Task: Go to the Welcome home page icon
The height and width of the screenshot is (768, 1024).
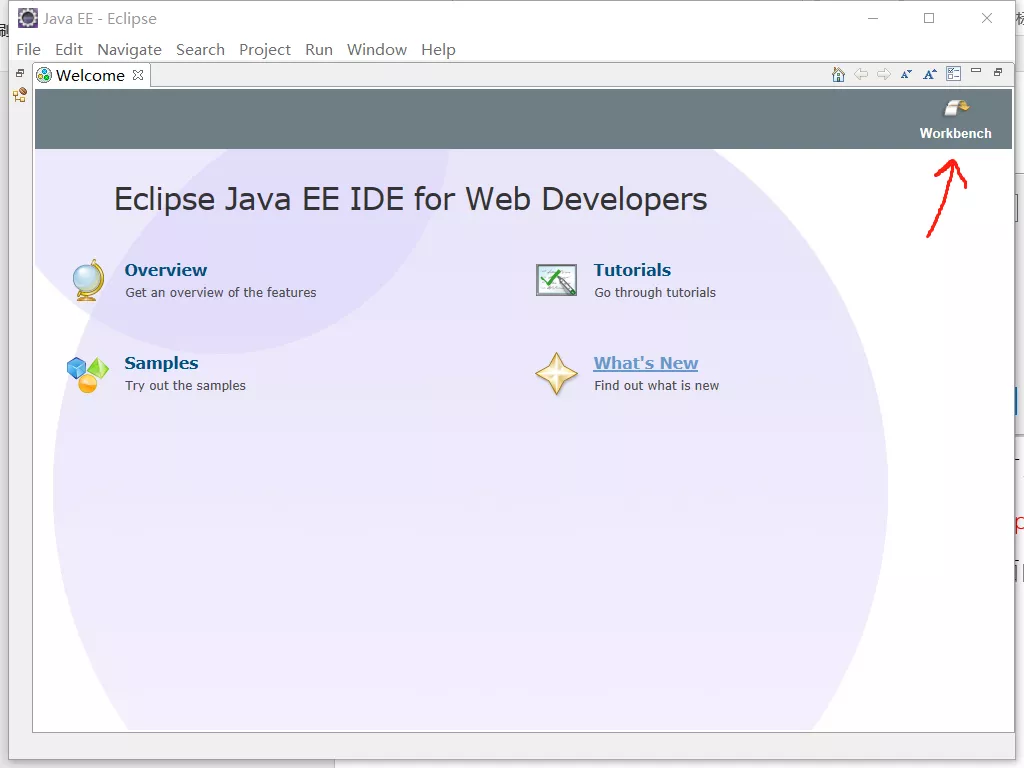Action: pos(839,74)
